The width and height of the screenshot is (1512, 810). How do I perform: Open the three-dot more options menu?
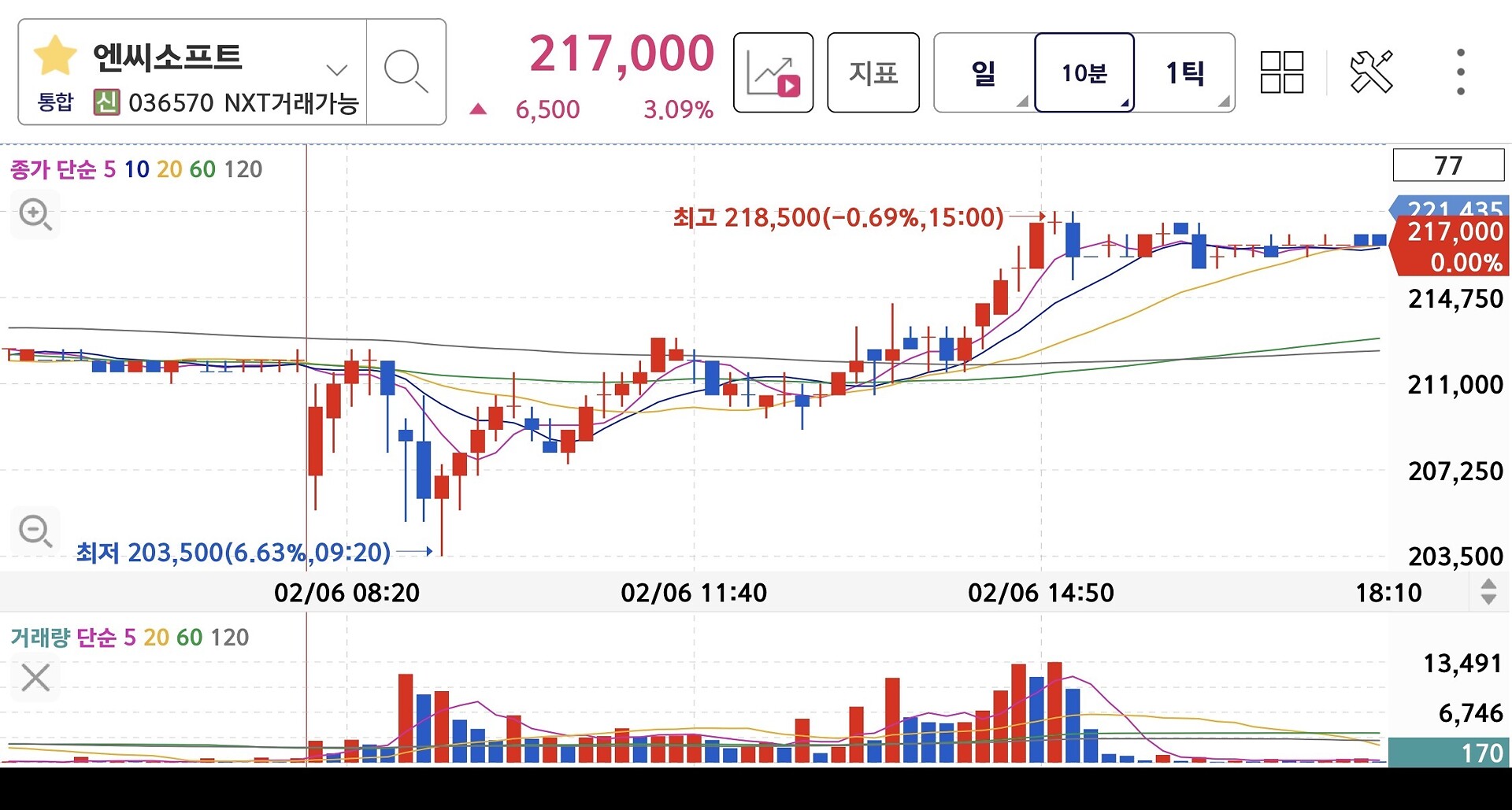click(1461, 72)
